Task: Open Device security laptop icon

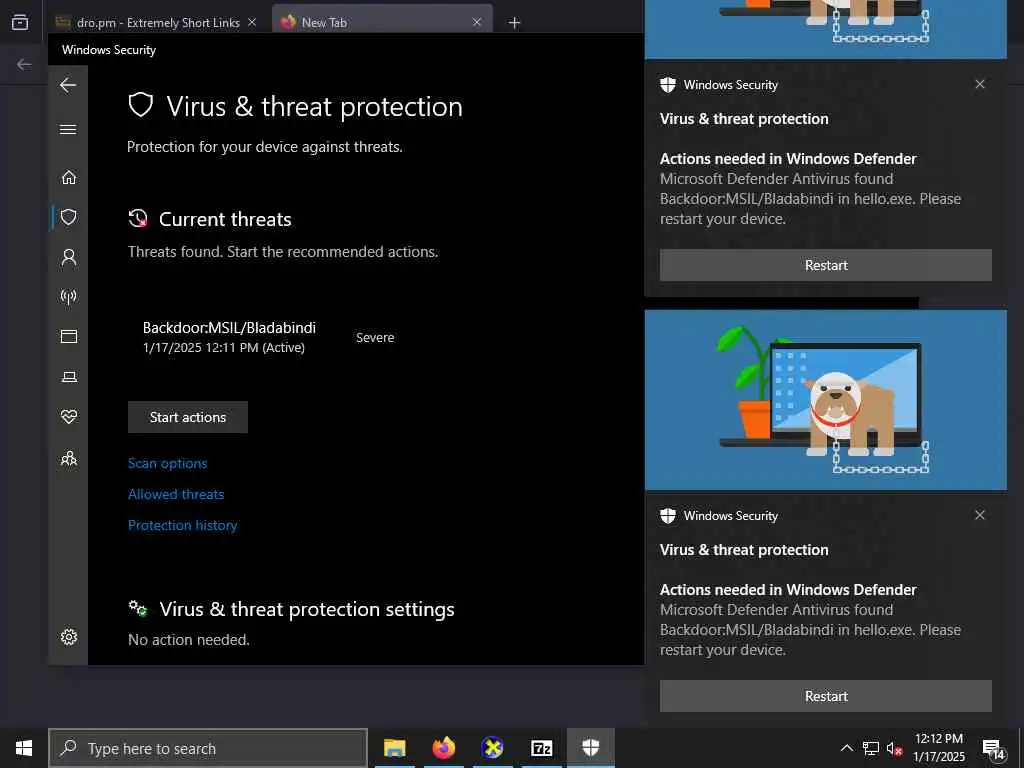Action: pos(69,377)
